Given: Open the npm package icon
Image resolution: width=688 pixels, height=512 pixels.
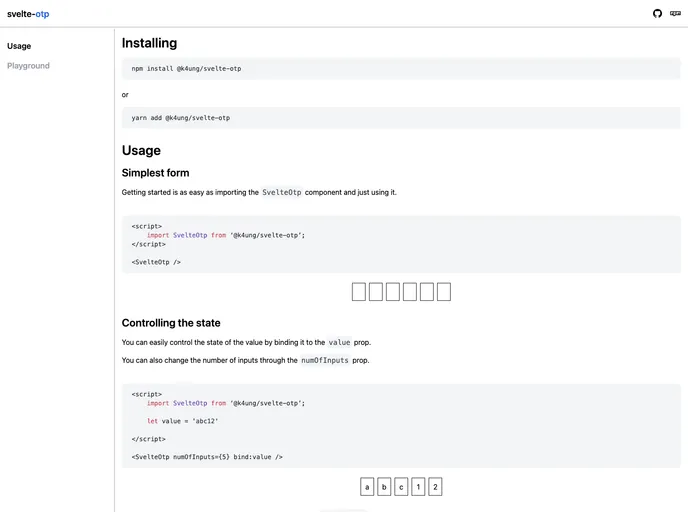Looking at the screenshot, I should pyautogui.click(x=675, y=13).
